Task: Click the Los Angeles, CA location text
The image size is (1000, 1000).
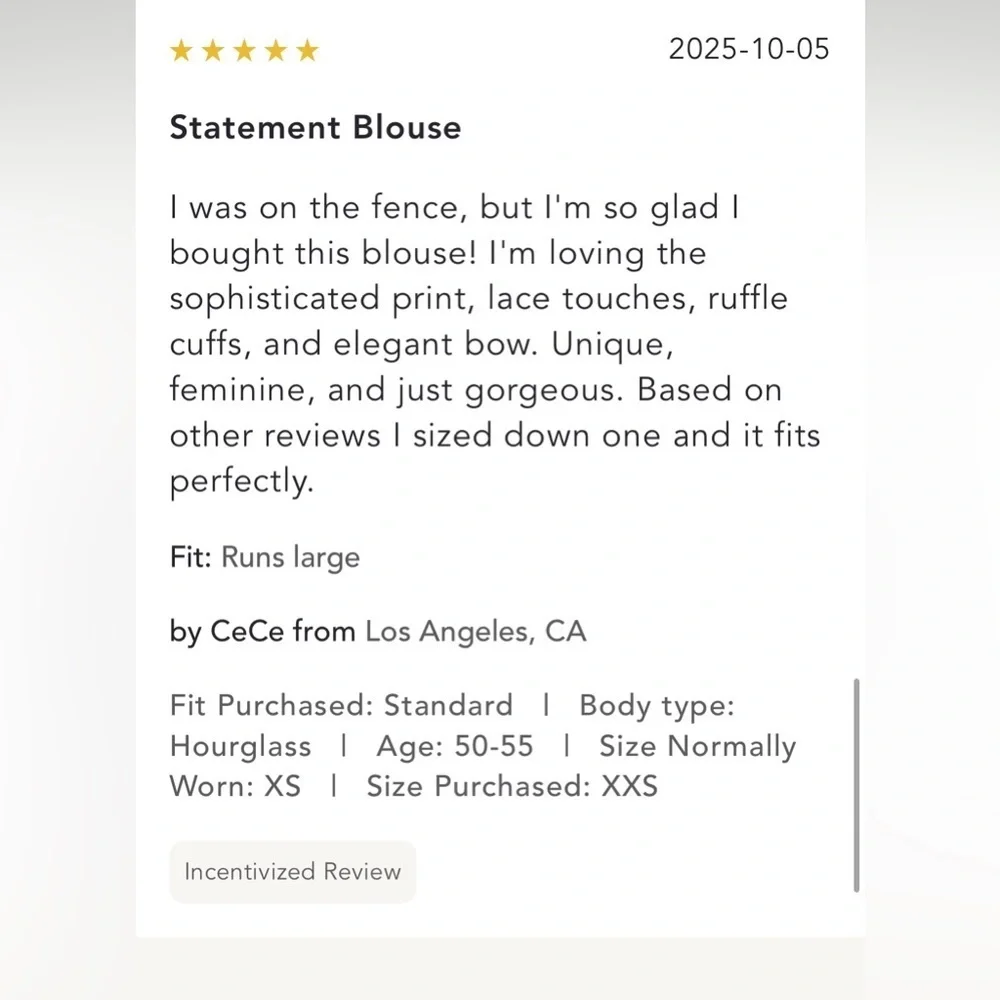Action: [x=476, y=632]
